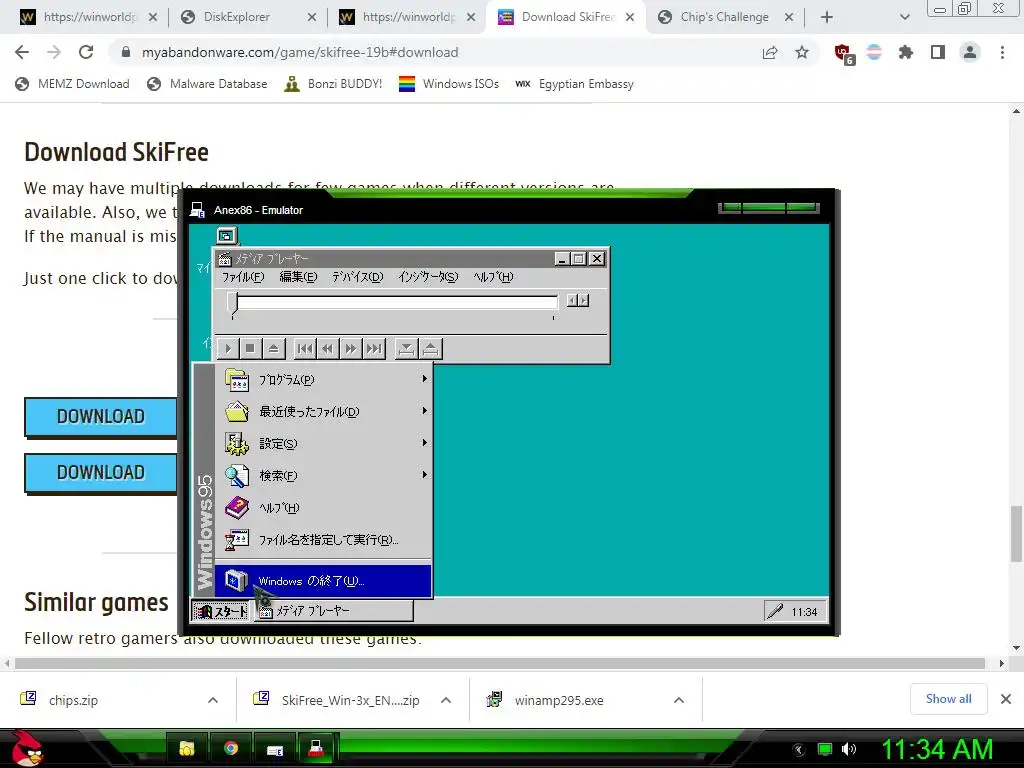Click previous mark button in Media Player

(x=304, y=349)
